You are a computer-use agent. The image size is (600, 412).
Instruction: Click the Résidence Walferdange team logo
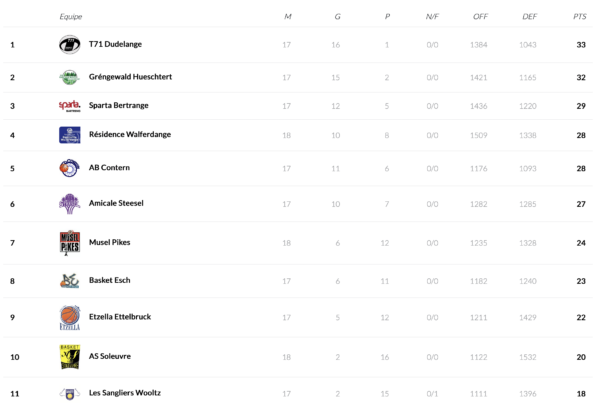click(69, 135)
